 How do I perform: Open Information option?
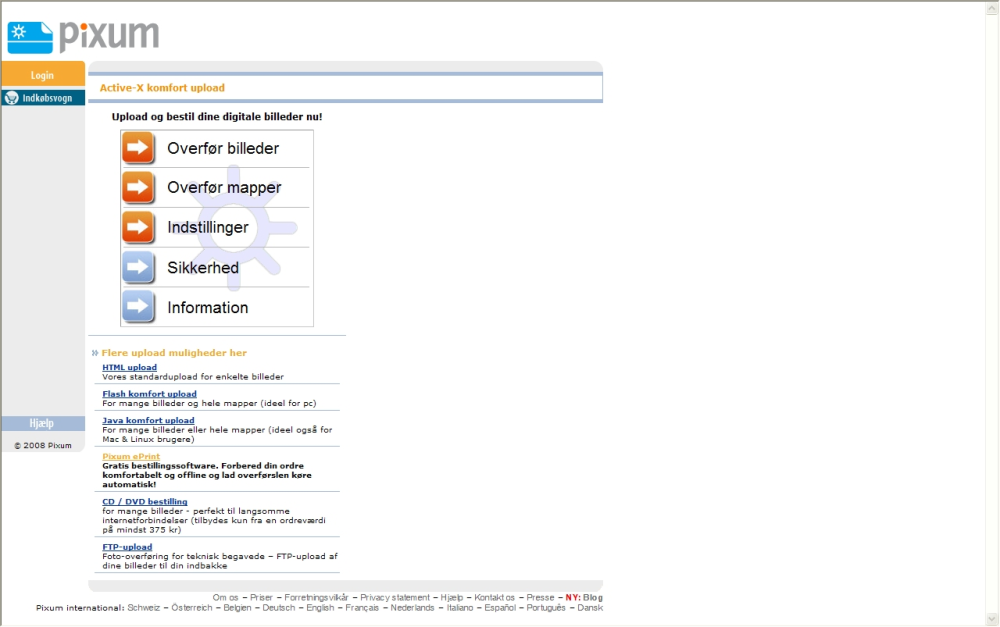(x=208, y=307)
